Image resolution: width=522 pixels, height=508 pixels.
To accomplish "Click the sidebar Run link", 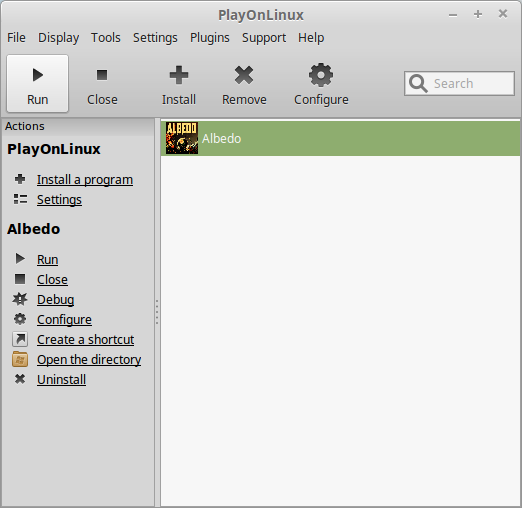I will tap(48, 260).
